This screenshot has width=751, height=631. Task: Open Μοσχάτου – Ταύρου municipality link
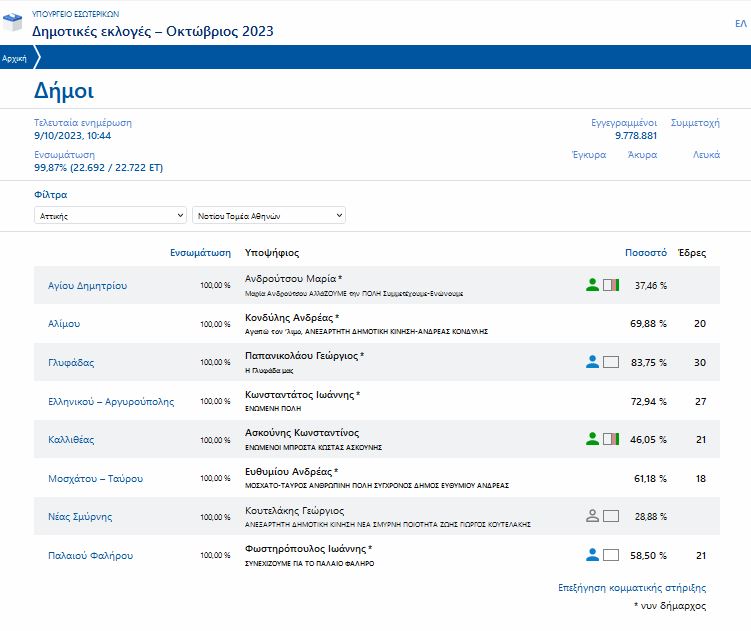[95, 478]
